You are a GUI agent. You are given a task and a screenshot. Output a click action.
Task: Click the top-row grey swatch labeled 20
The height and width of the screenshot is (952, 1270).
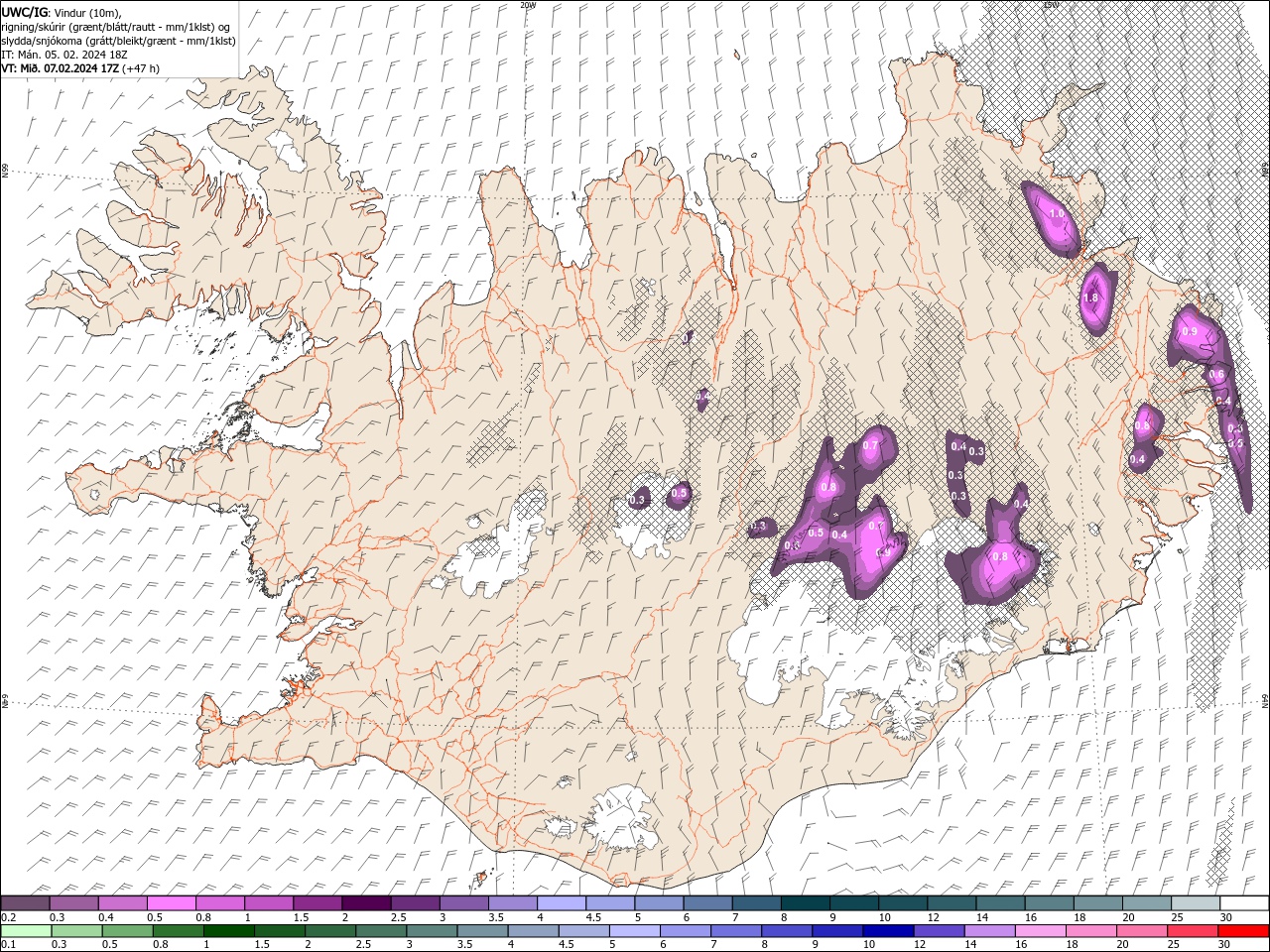[x=1146, y=903]
